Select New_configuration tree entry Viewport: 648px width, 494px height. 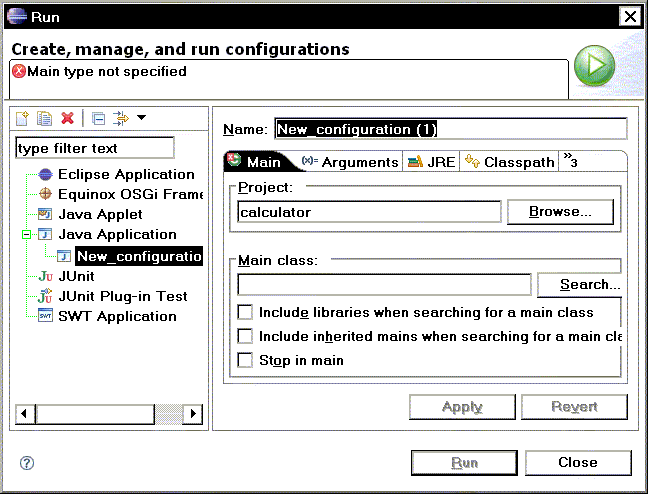139,256
